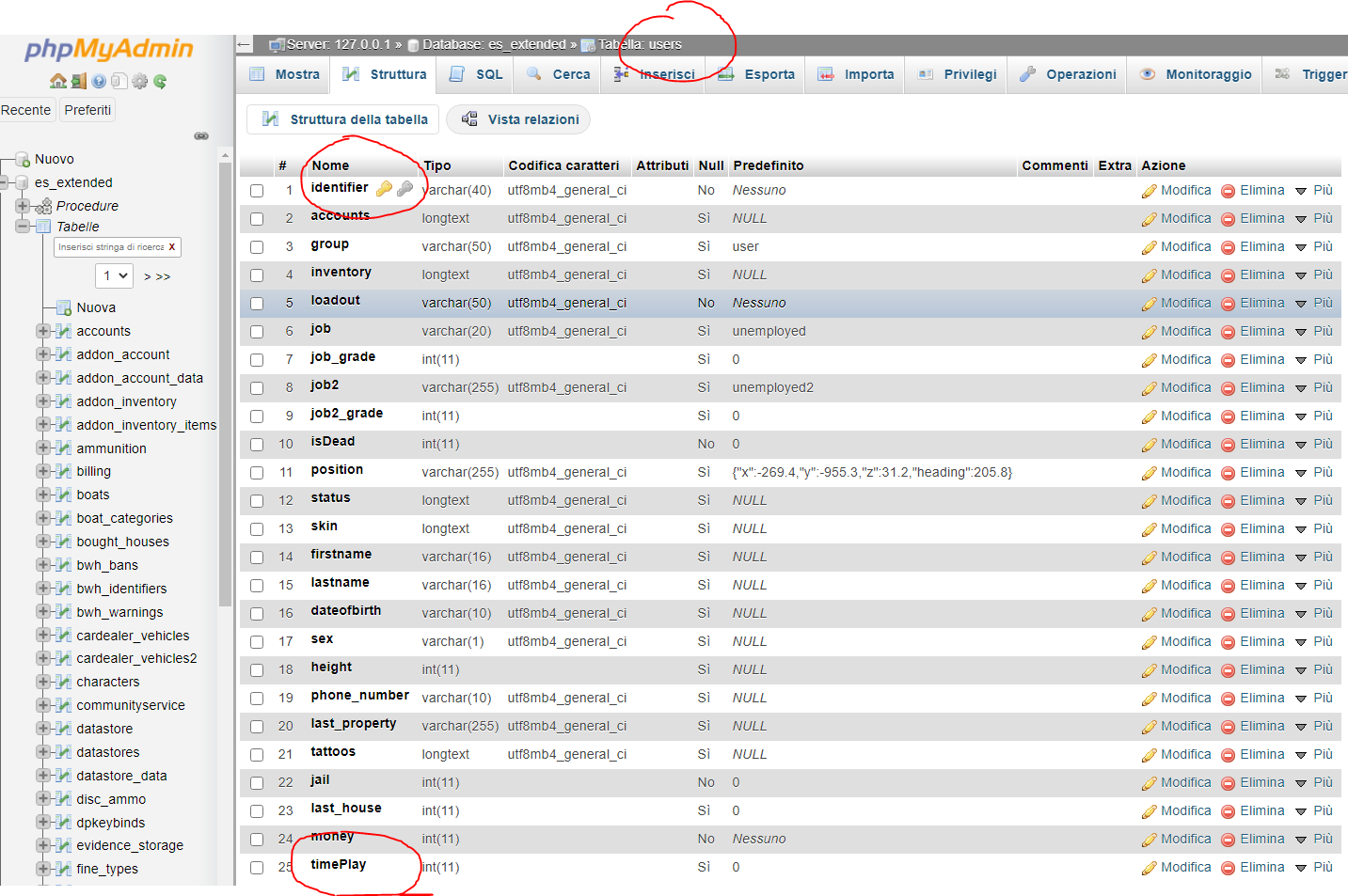Click the table search input field
The width and height of the screenshot is (1348, 896).
point(113,246)
